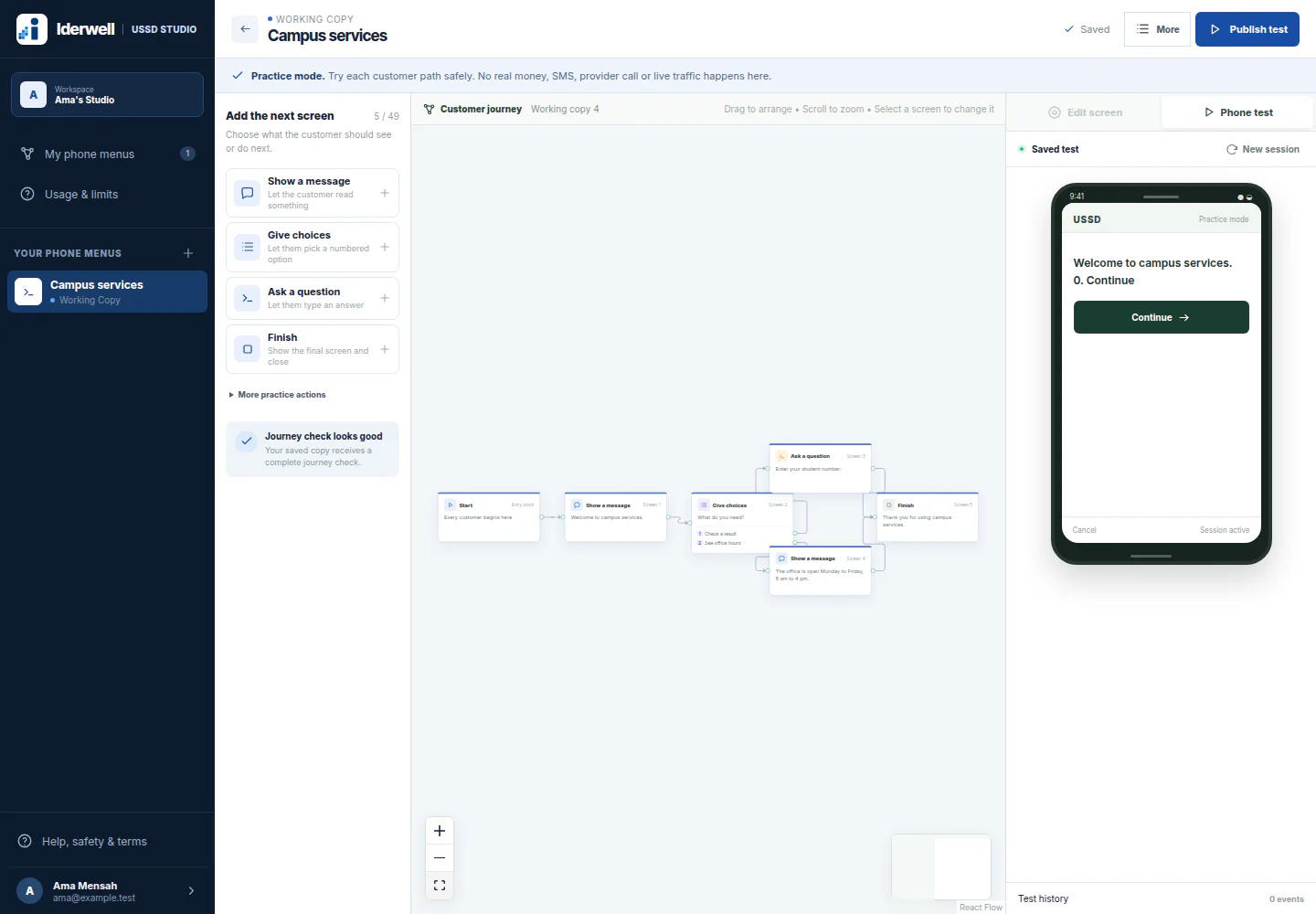1316x914 pixels.
Task: Click the Customer journey title icon
Action: point(430,109)
